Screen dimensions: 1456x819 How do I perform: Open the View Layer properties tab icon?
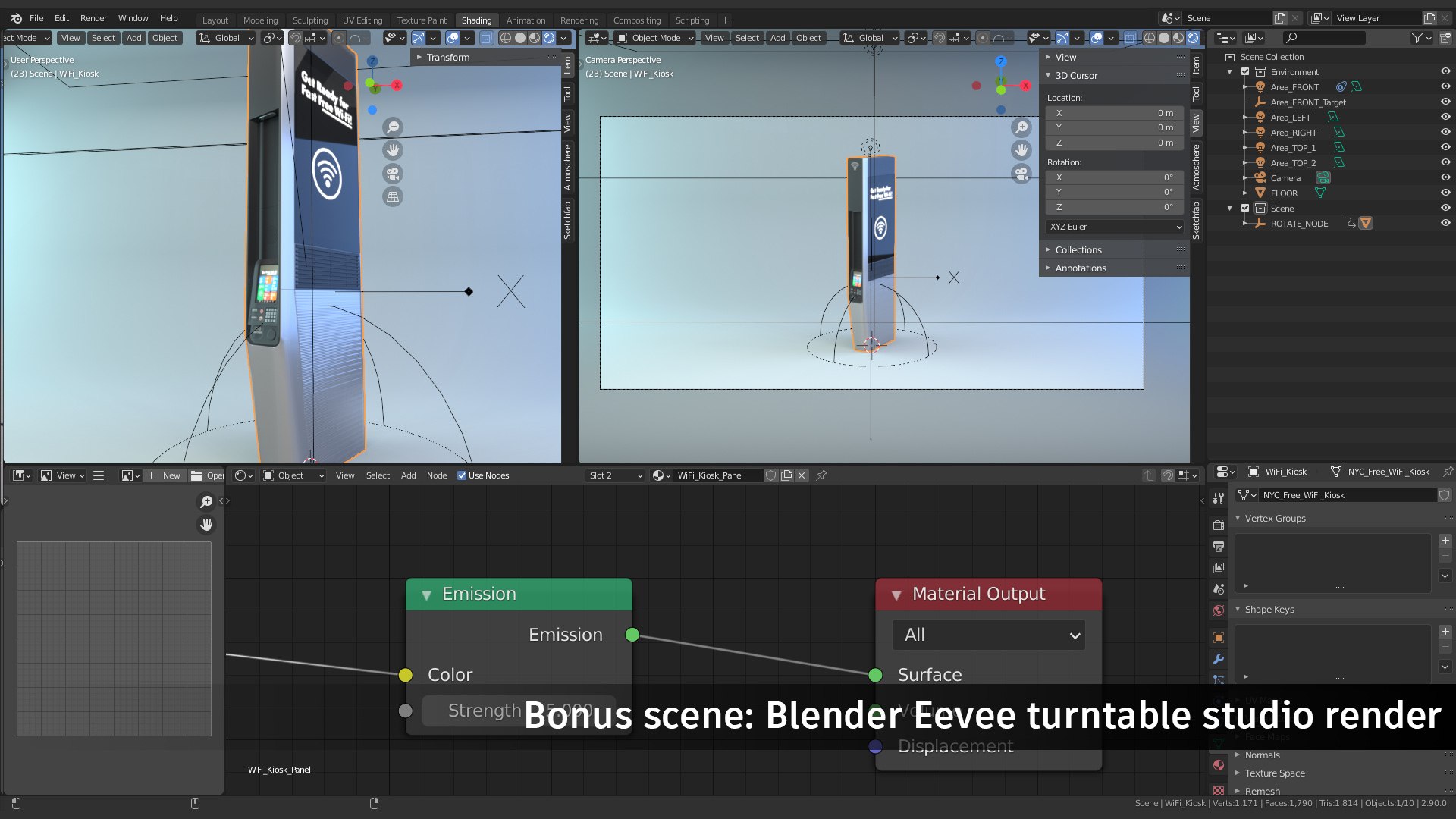coord(1219,567)
